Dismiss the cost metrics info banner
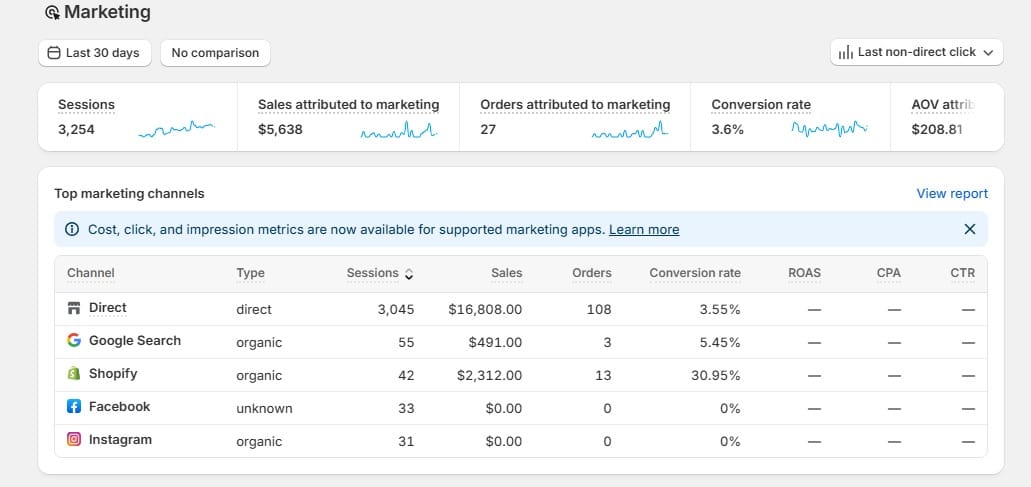 tap(970, 229)
